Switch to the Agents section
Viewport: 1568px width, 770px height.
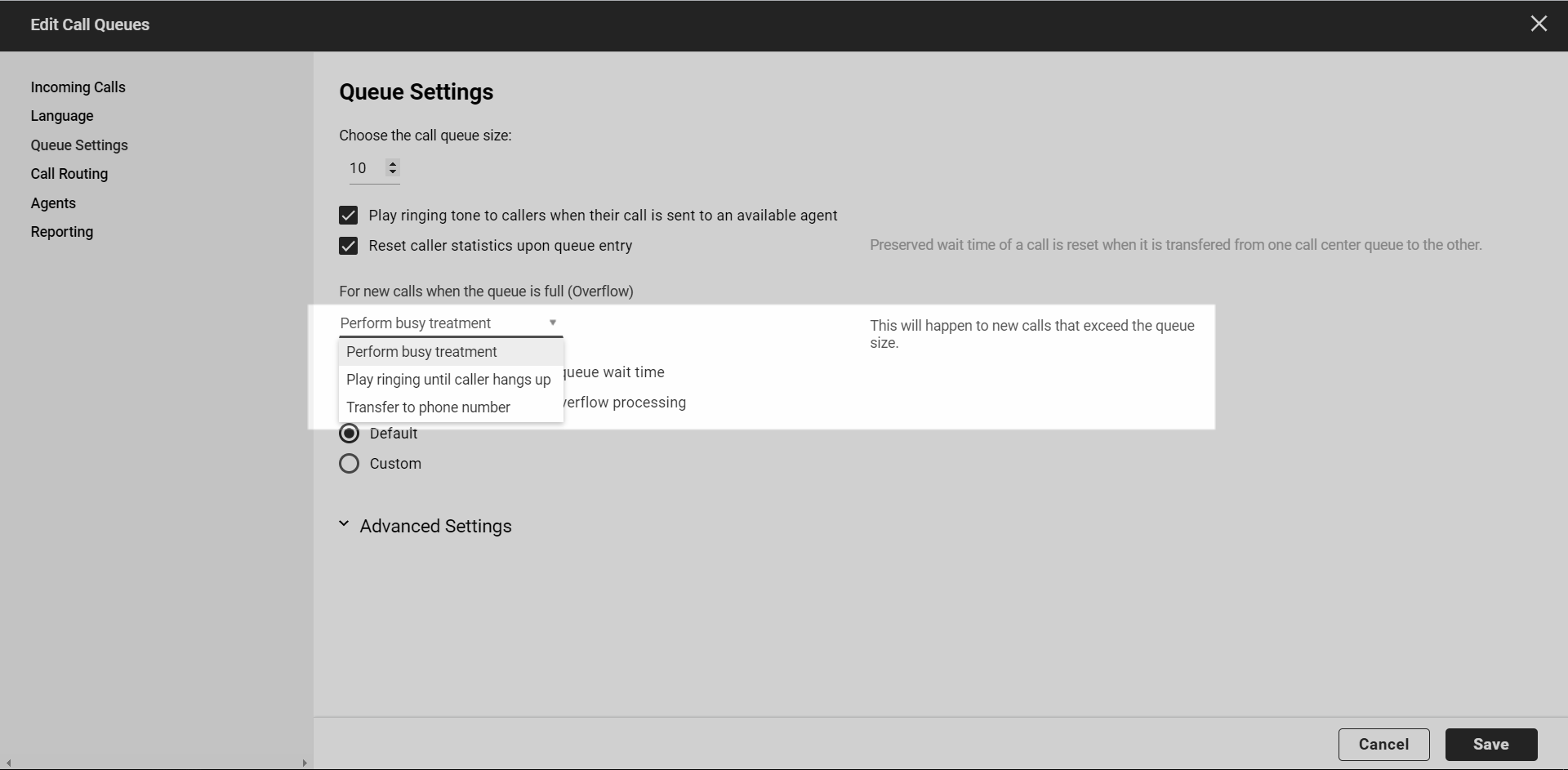52,203
